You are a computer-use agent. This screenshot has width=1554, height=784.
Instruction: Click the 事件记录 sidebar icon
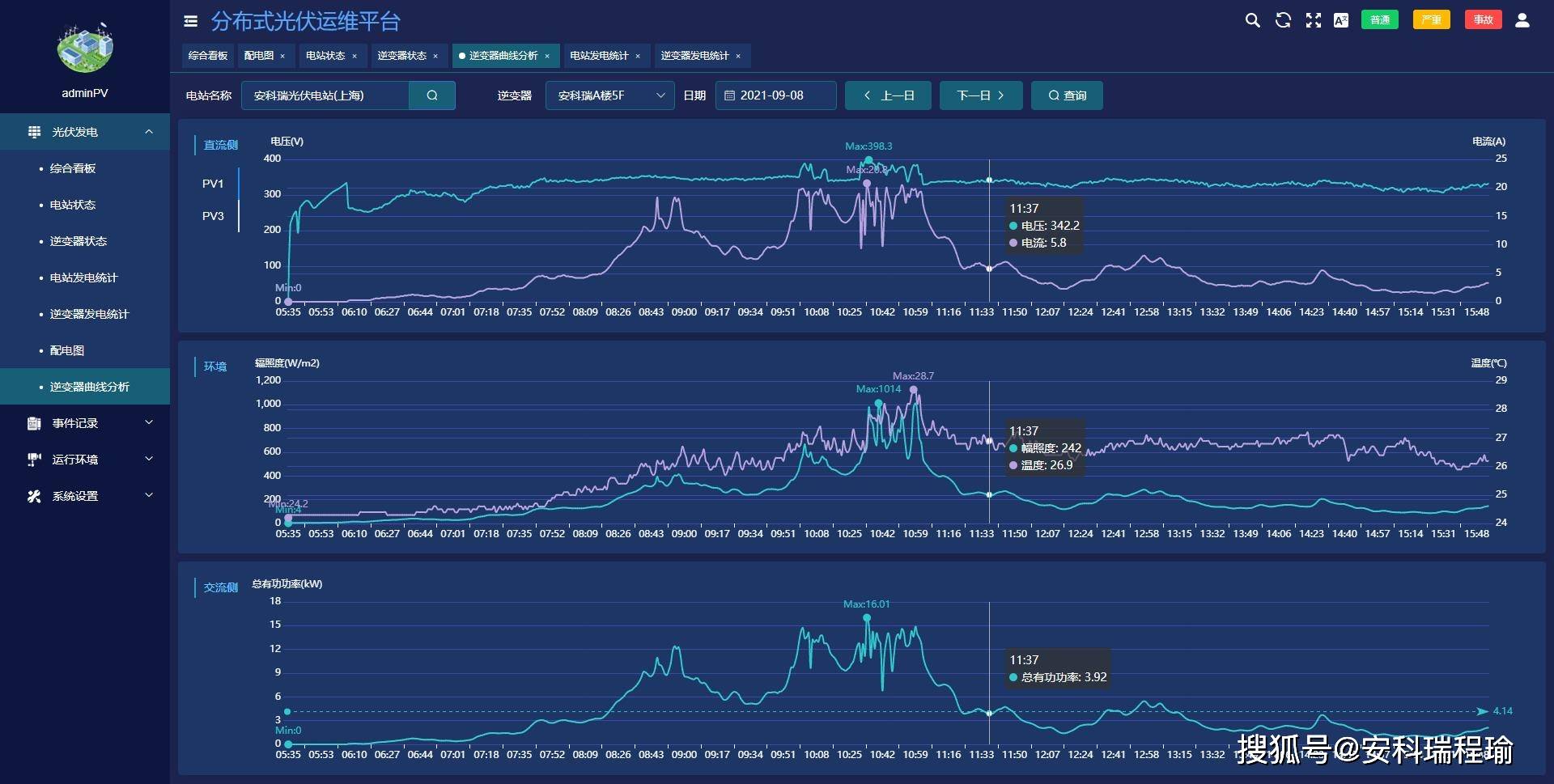[x=34, y=423]
